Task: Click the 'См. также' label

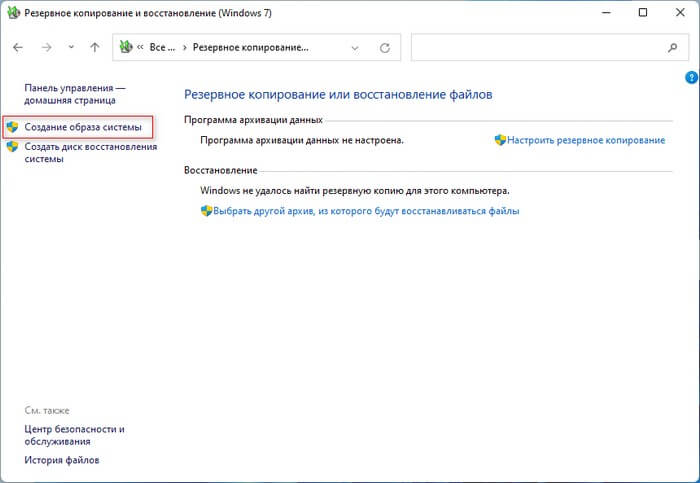Action: 47,411
